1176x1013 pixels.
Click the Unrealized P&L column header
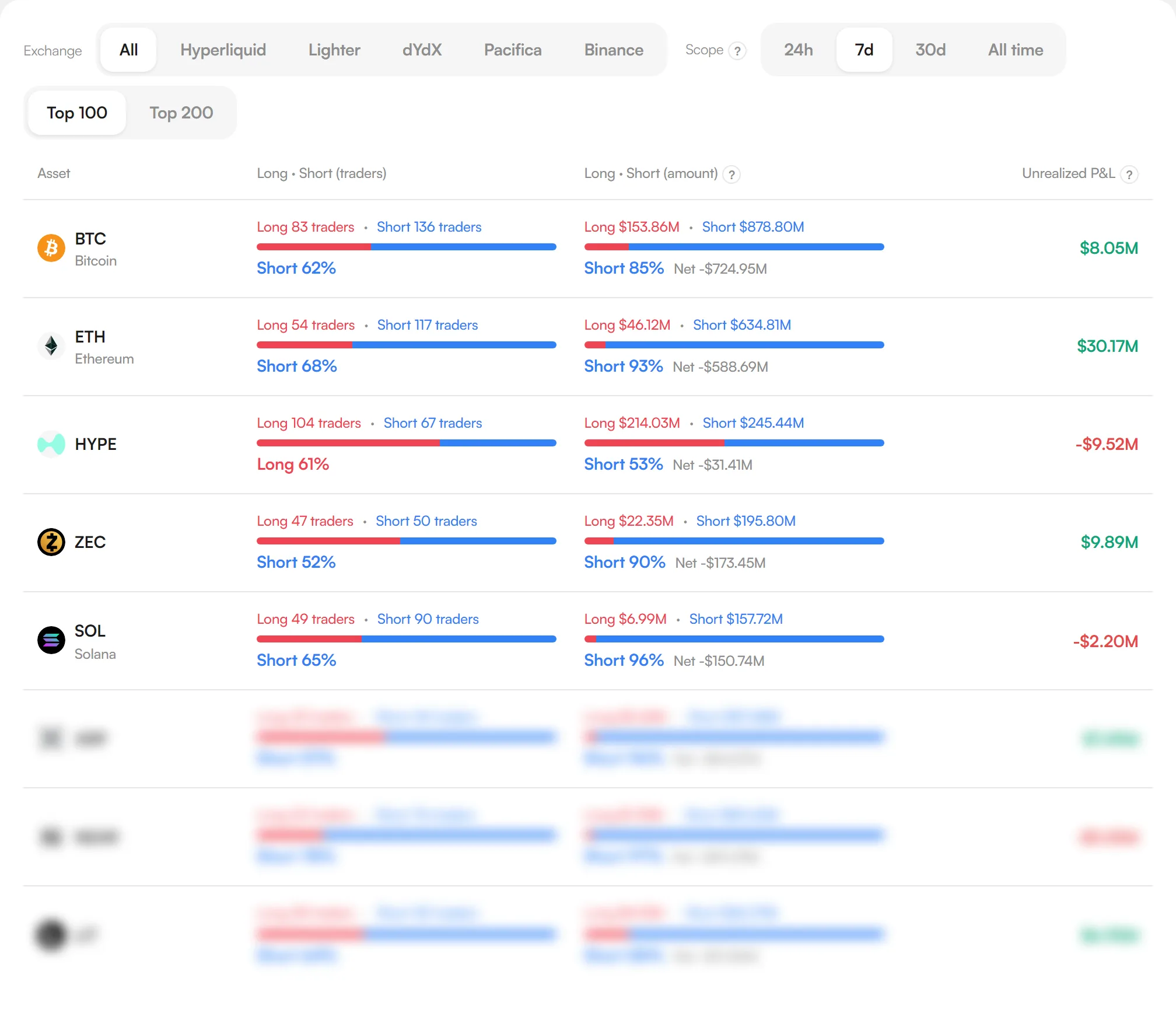coord(1068,173)
